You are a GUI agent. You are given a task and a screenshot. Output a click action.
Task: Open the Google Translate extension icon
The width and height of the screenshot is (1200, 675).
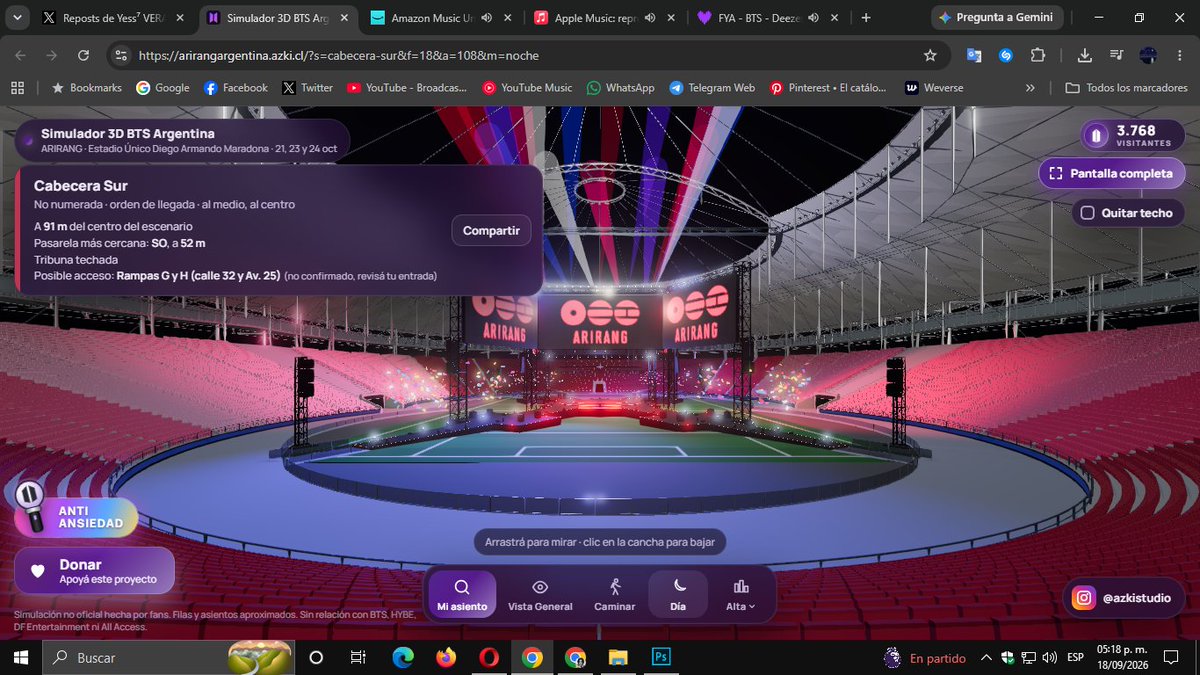point(974,56)
